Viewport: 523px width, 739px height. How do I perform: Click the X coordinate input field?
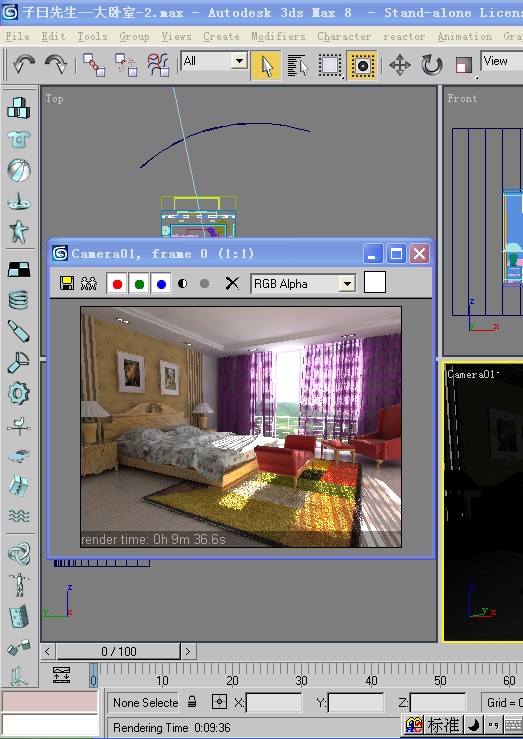(274, 703)
